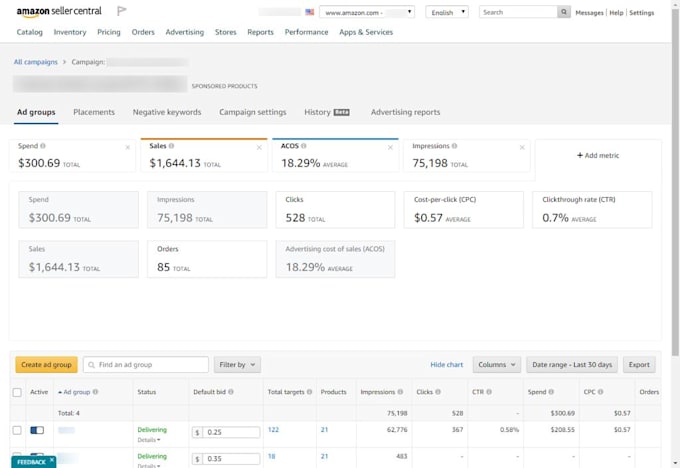Click info icon in CPC column header
Screen dimensions: 680x468
601,392
